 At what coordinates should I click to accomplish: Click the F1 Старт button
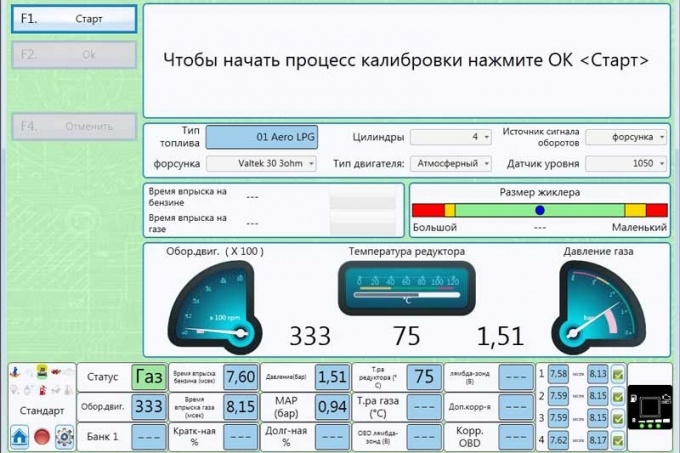coord(74,19)
